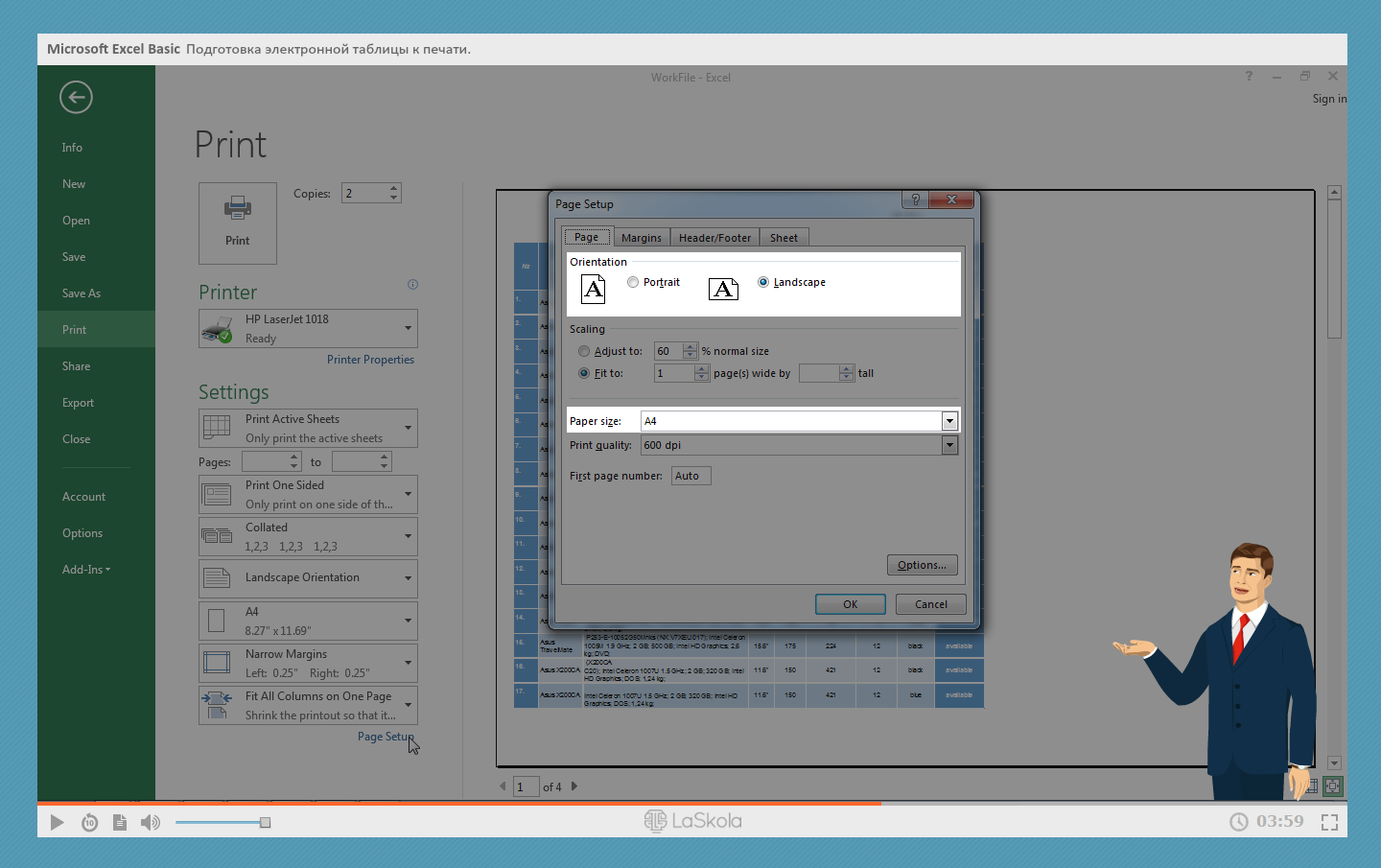
Task: Select the Landscape orientation radio button
Action: 763,282
